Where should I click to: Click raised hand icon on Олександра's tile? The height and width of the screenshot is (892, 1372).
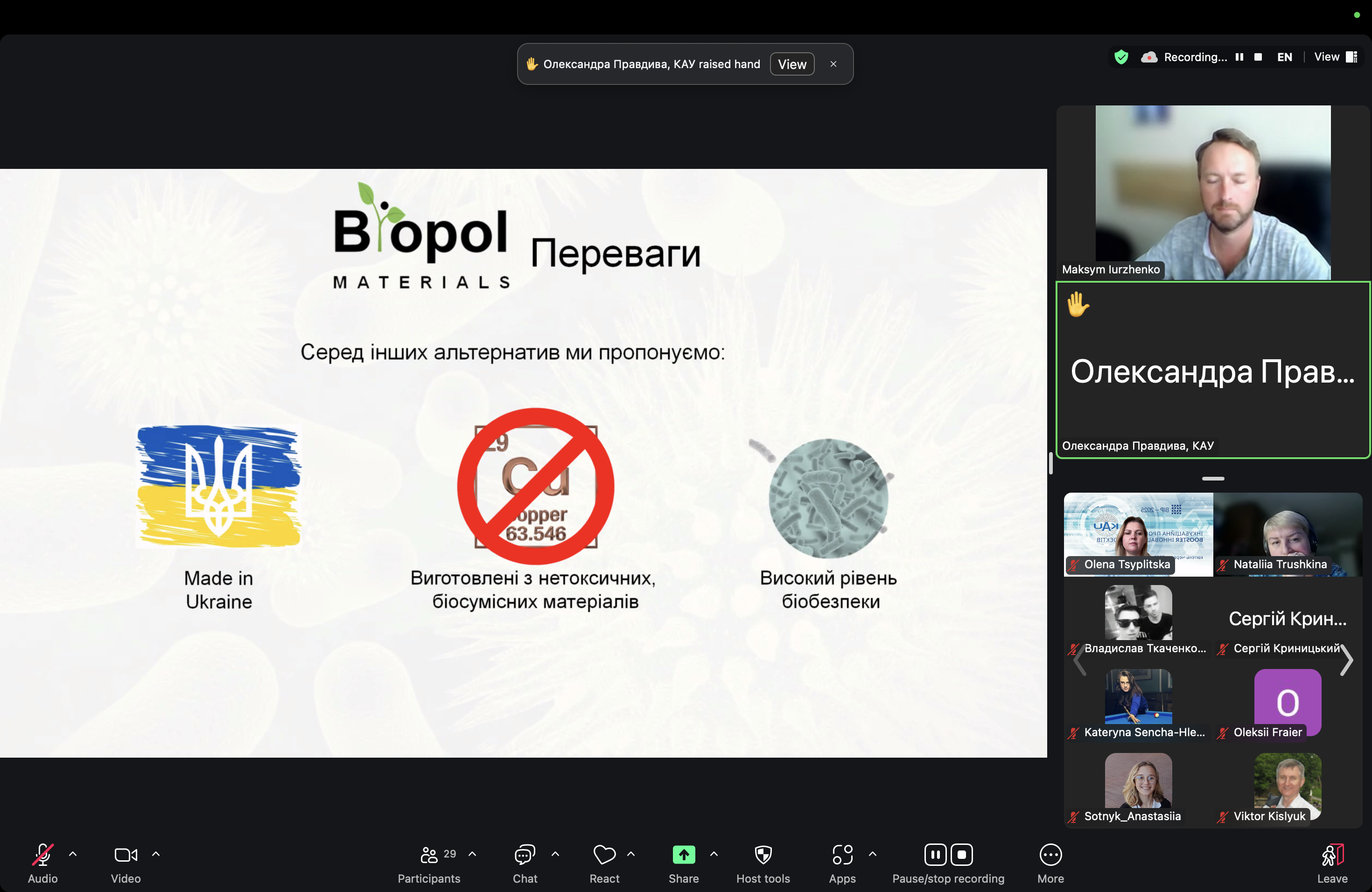tap(1078, 304)
